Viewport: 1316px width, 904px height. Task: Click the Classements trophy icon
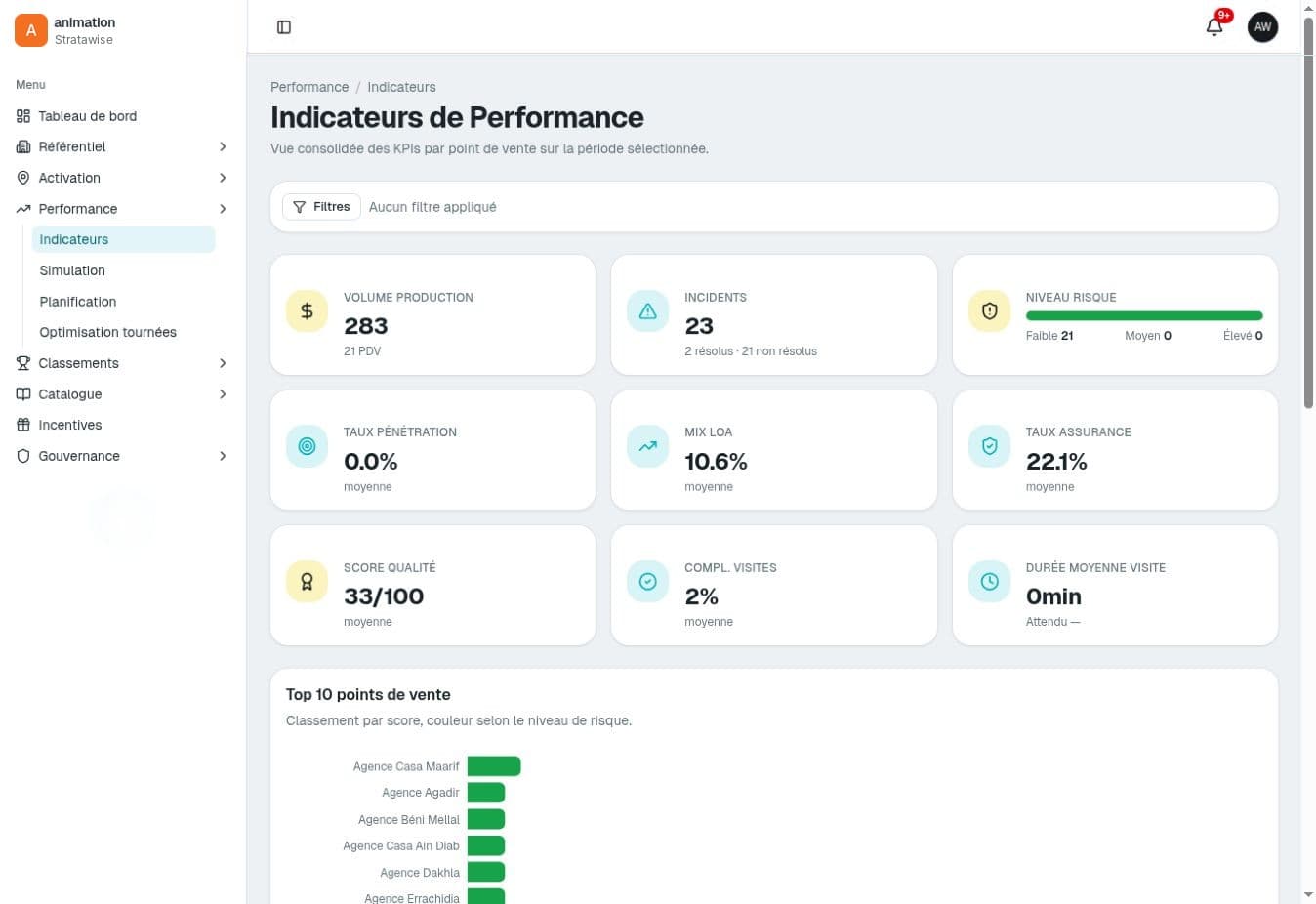pyautogui.click(x=23, y=363)
